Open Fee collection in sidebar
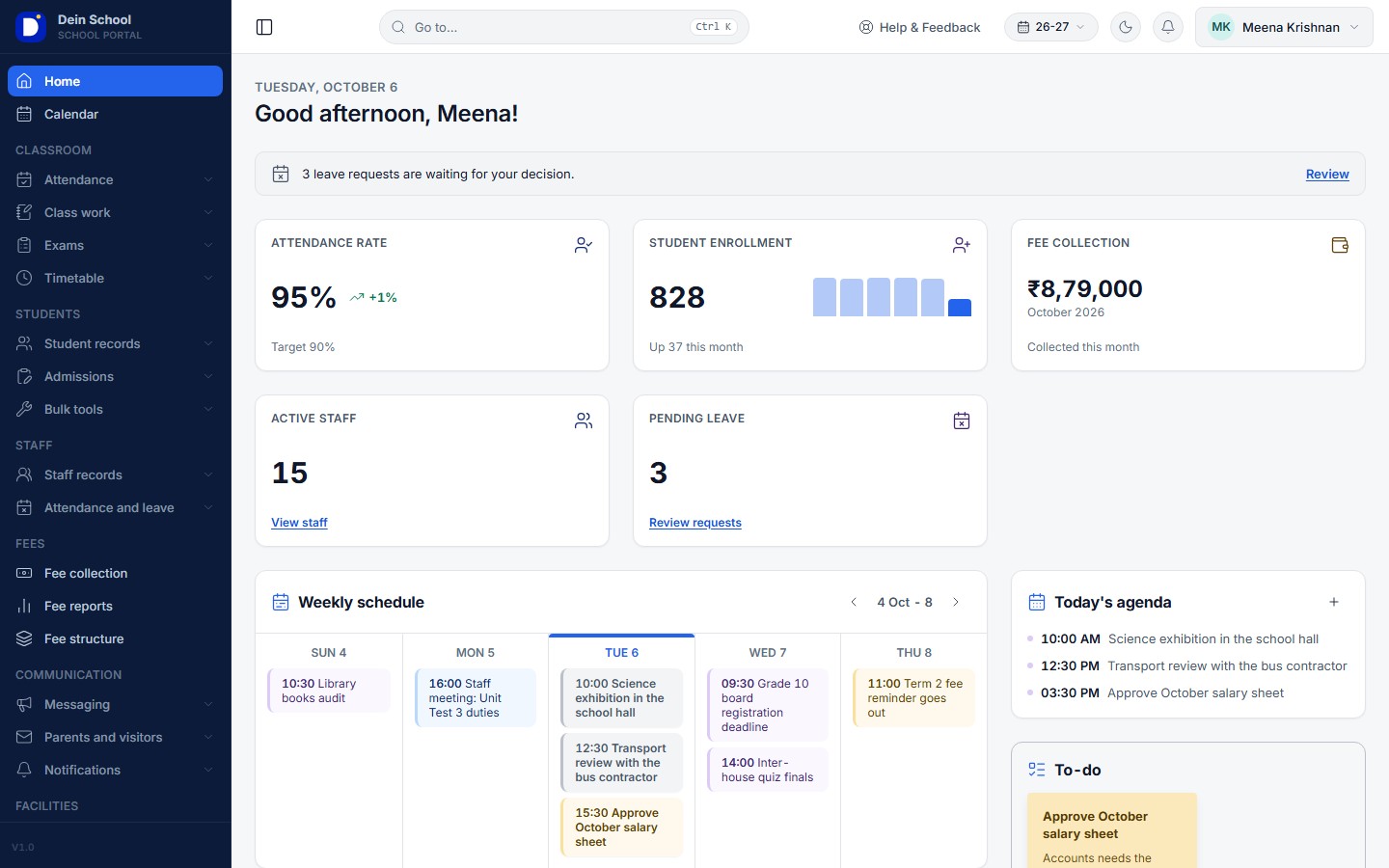Screen dimensions: 1389x868 coord(115,573)
